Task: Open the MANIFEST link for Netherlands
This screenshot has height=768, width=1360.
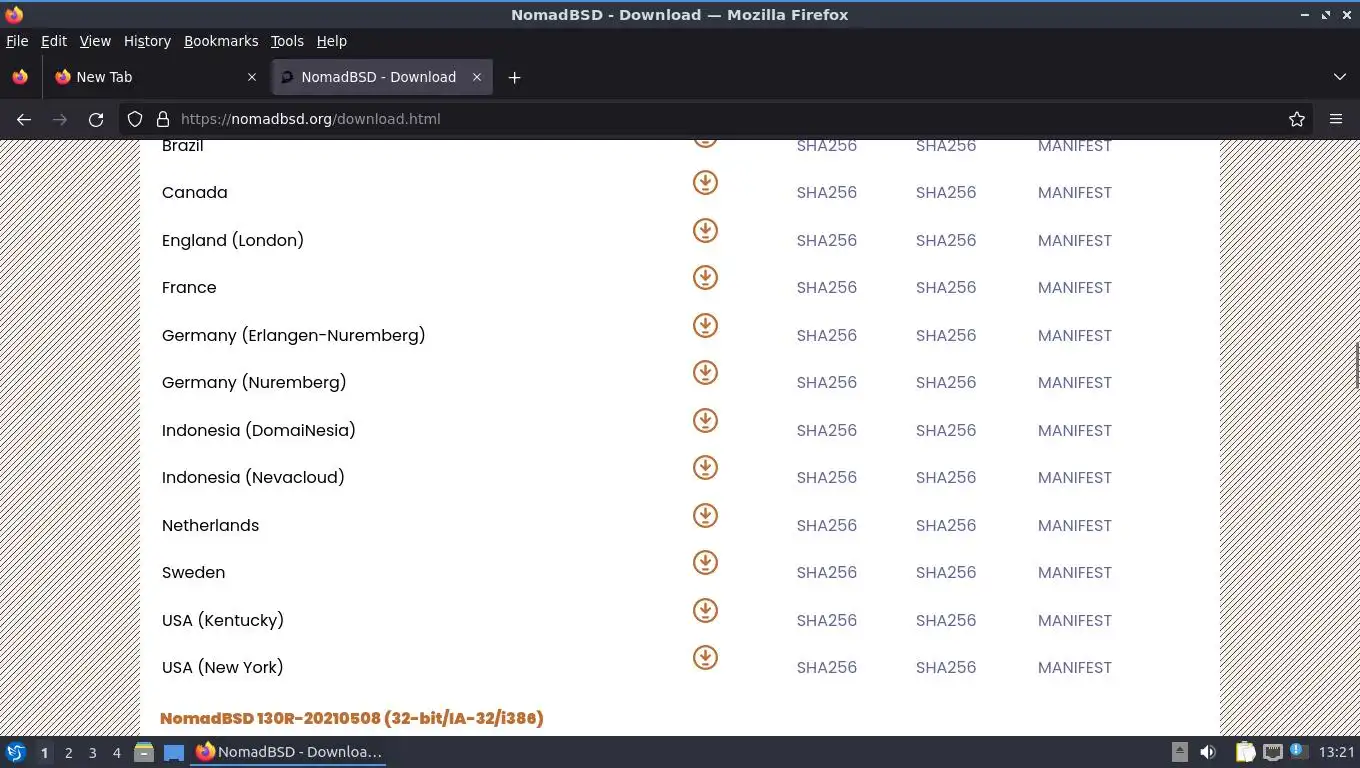Action: pyautogui.click(x=1075, y=526)
